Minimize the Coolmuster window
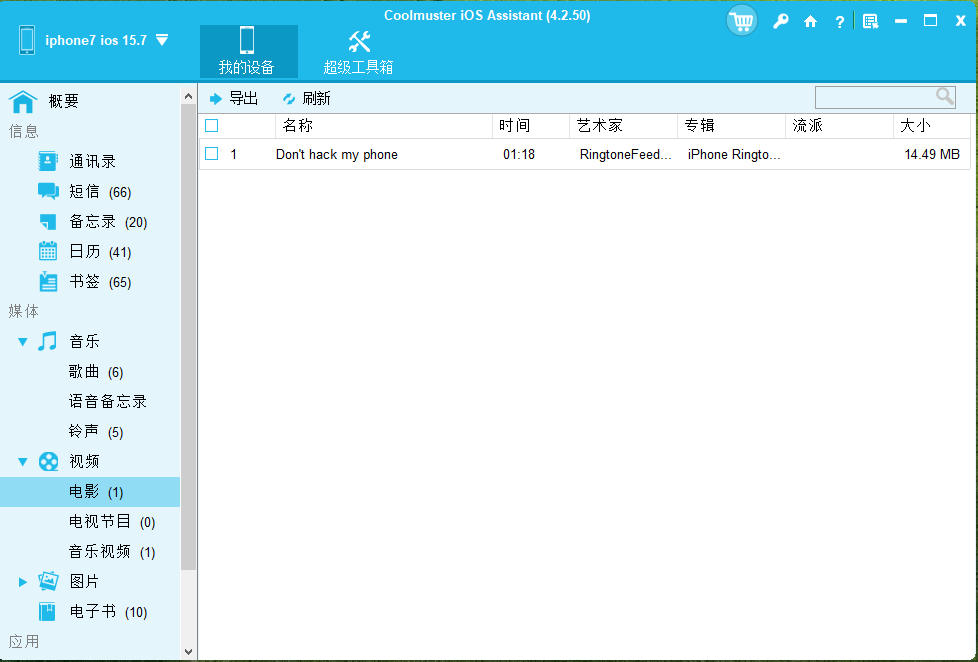 901,21
